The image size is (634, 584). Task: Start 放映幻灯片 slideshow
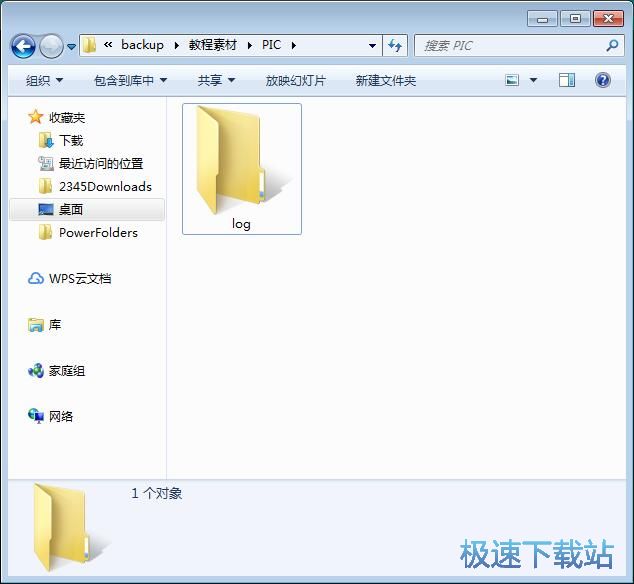[x=296, y=80]
